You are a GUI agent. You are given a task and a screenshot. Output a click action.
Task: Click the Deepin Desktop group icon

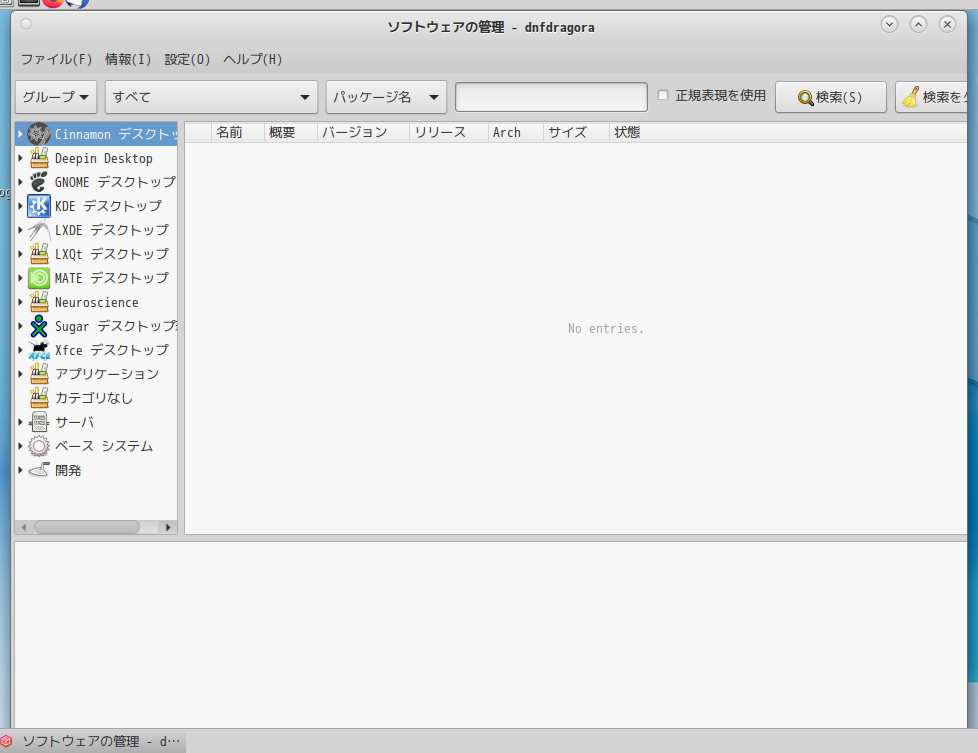coord(39,158)
